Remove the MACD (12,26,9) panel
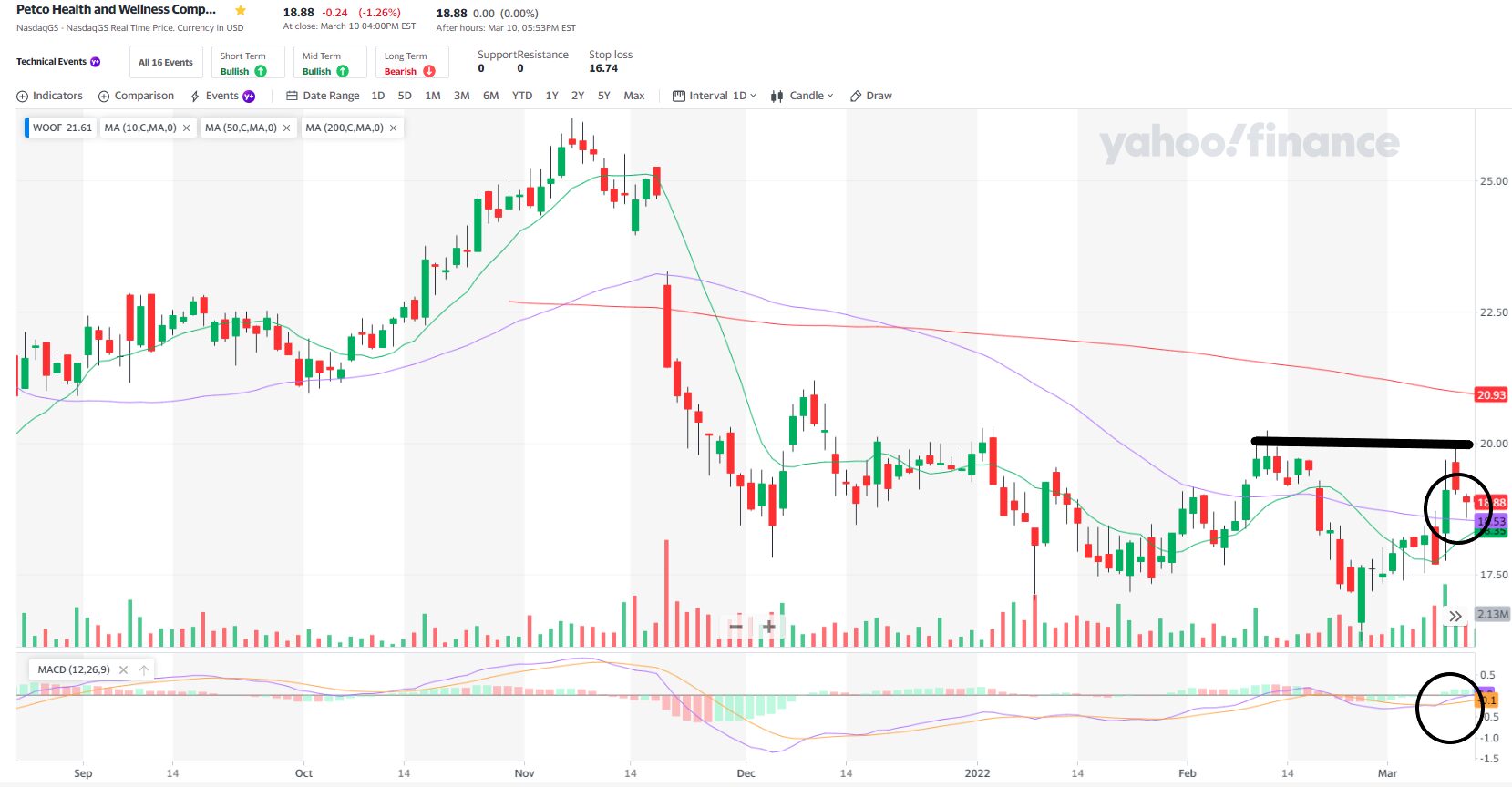 123,669
